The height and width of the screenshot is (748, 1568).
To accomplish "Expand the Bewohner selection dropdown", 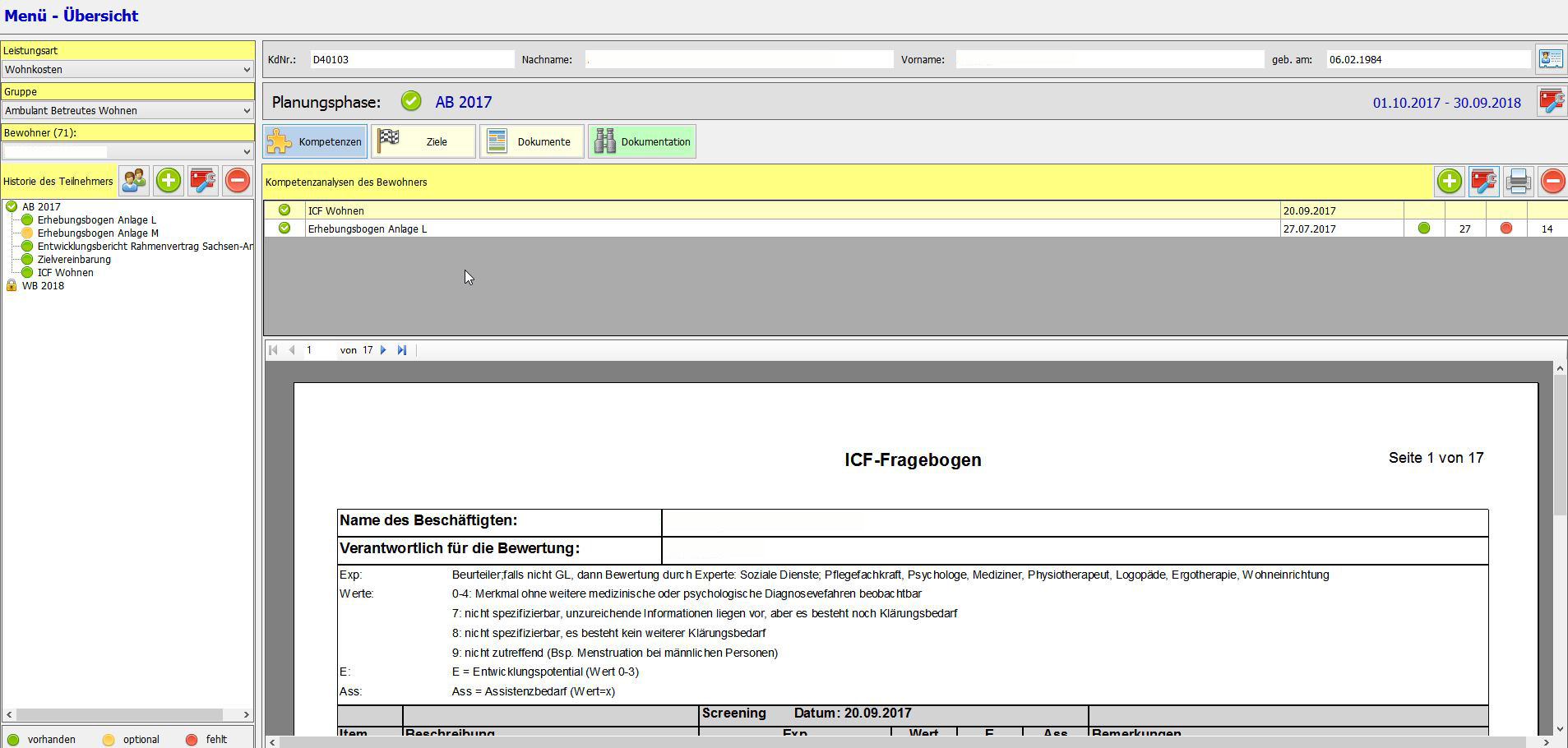I will tap(127, 152).
